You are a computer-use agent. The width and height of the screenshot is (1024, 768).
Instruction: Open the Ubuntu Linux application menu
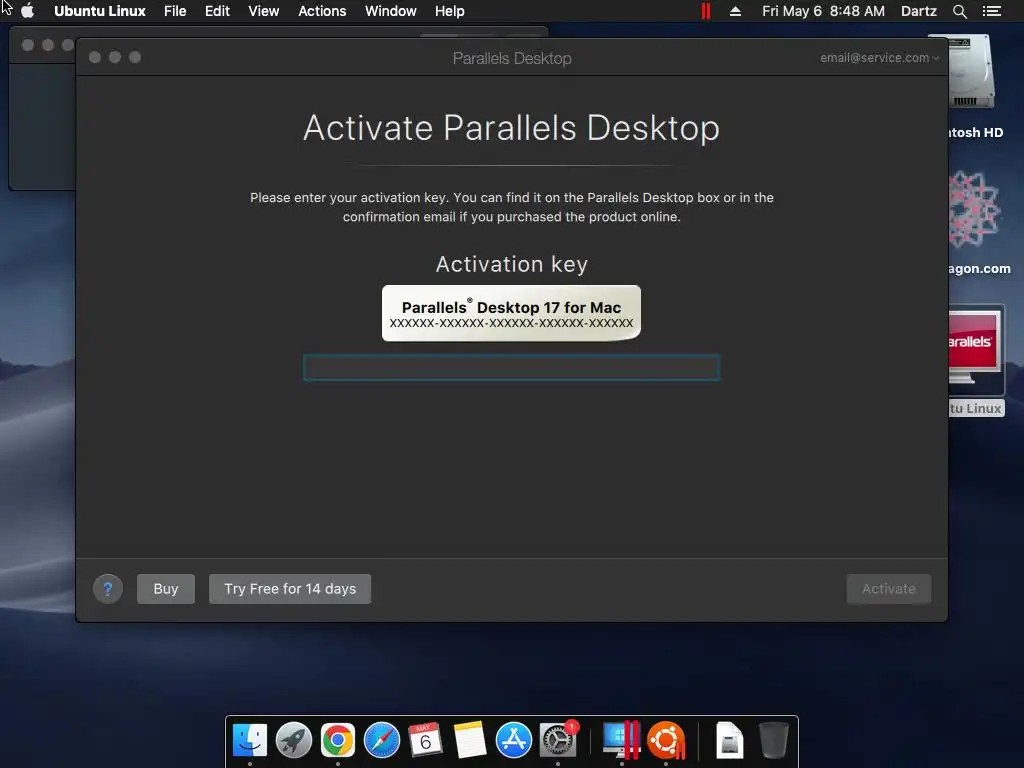click(99, 11)
